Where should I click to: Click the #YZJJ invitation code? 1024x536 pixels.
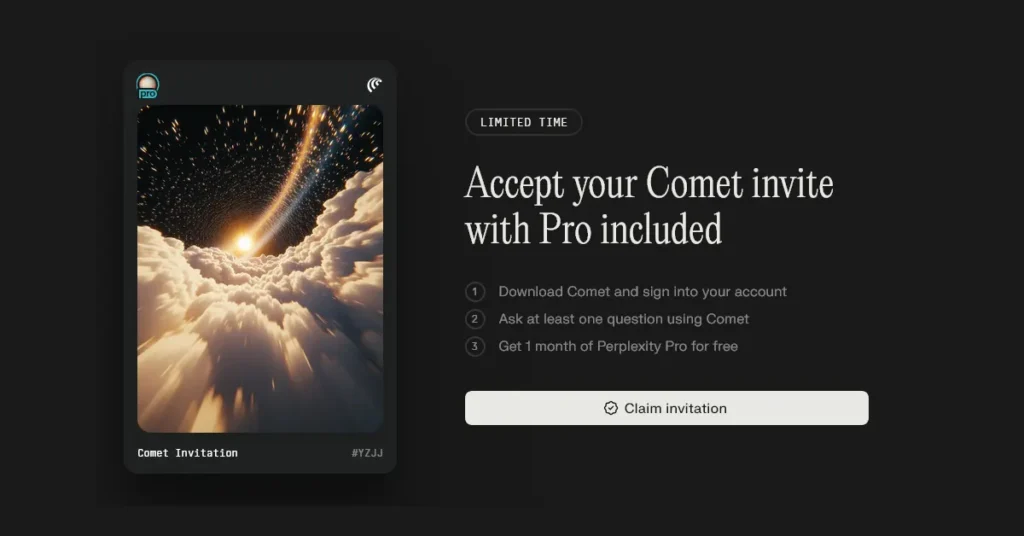click(367, 453)
